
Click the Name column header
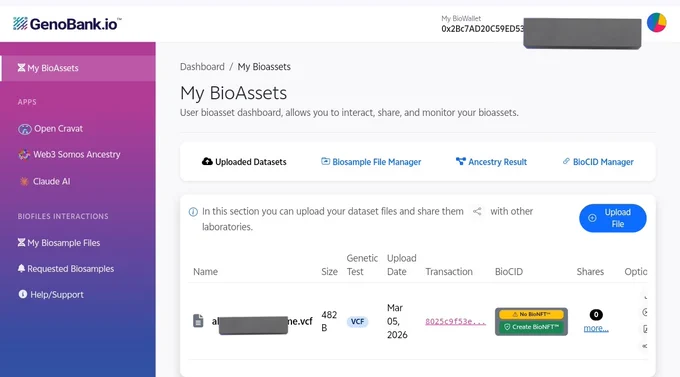point(205,272)
